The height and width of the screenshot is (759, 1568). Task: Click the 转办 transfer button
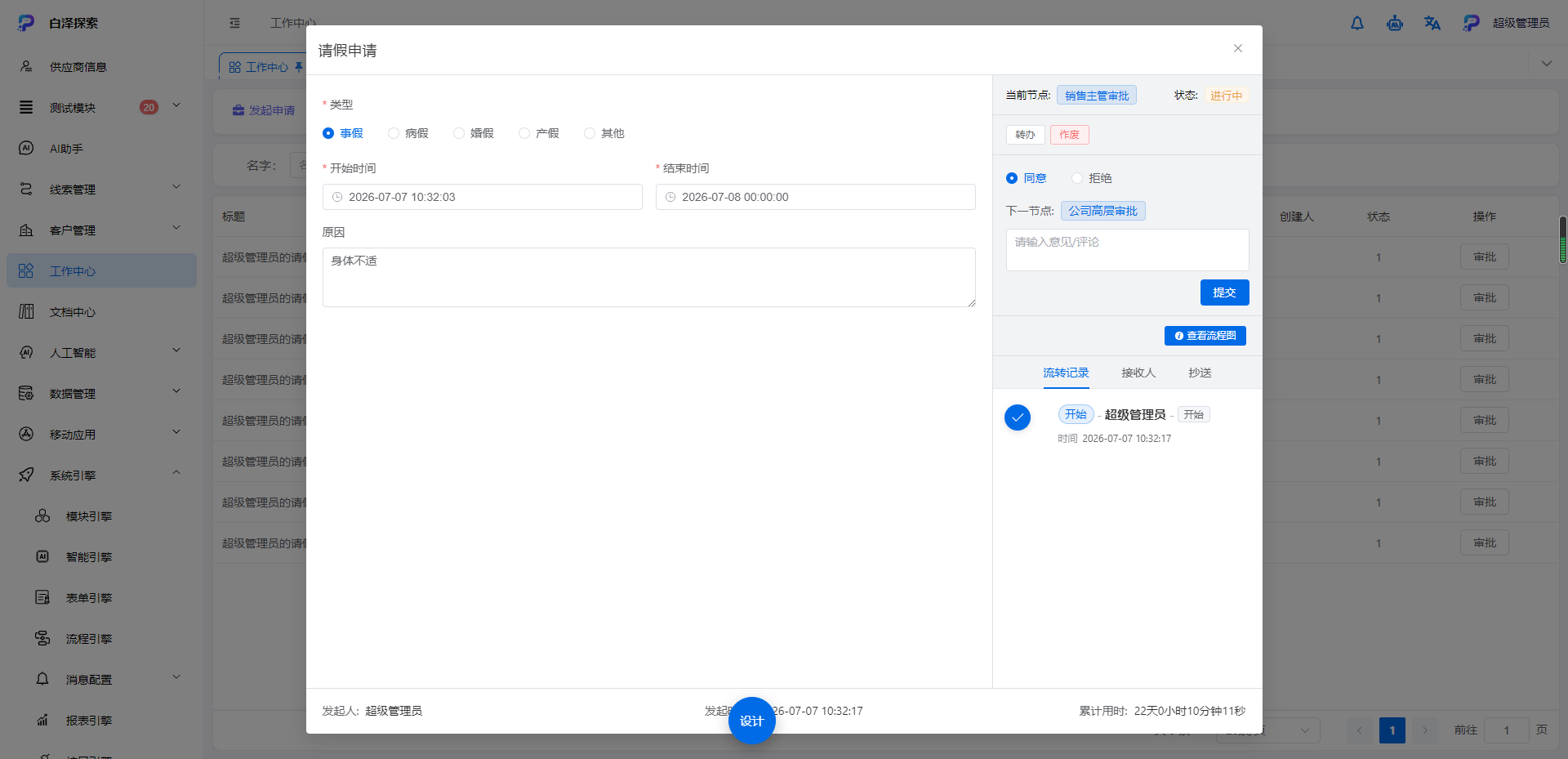(1025, 135)
